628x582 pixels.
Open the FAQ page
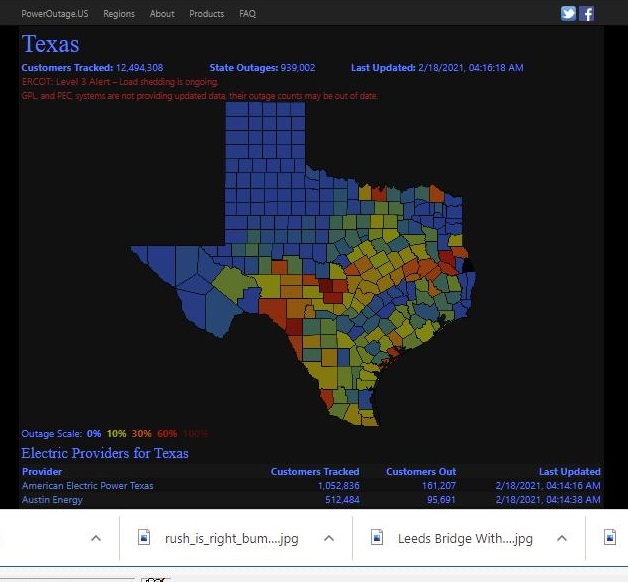247,14
